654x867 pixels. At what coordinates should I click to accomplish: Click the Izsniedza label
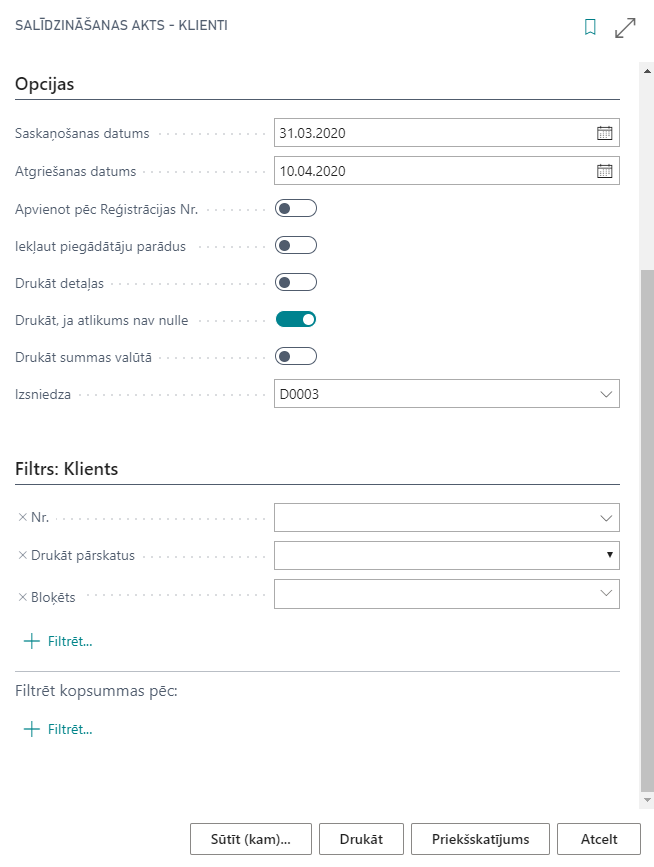coord(43,395)
